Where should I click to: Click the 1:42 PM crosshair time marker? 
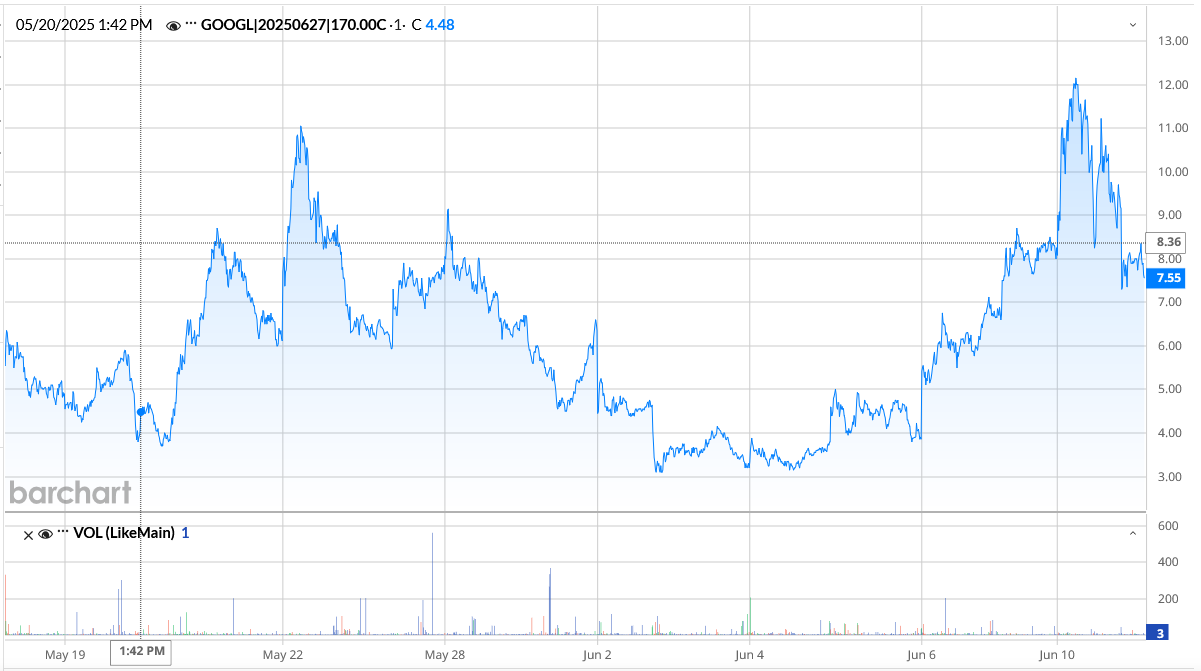click(140, 651)
